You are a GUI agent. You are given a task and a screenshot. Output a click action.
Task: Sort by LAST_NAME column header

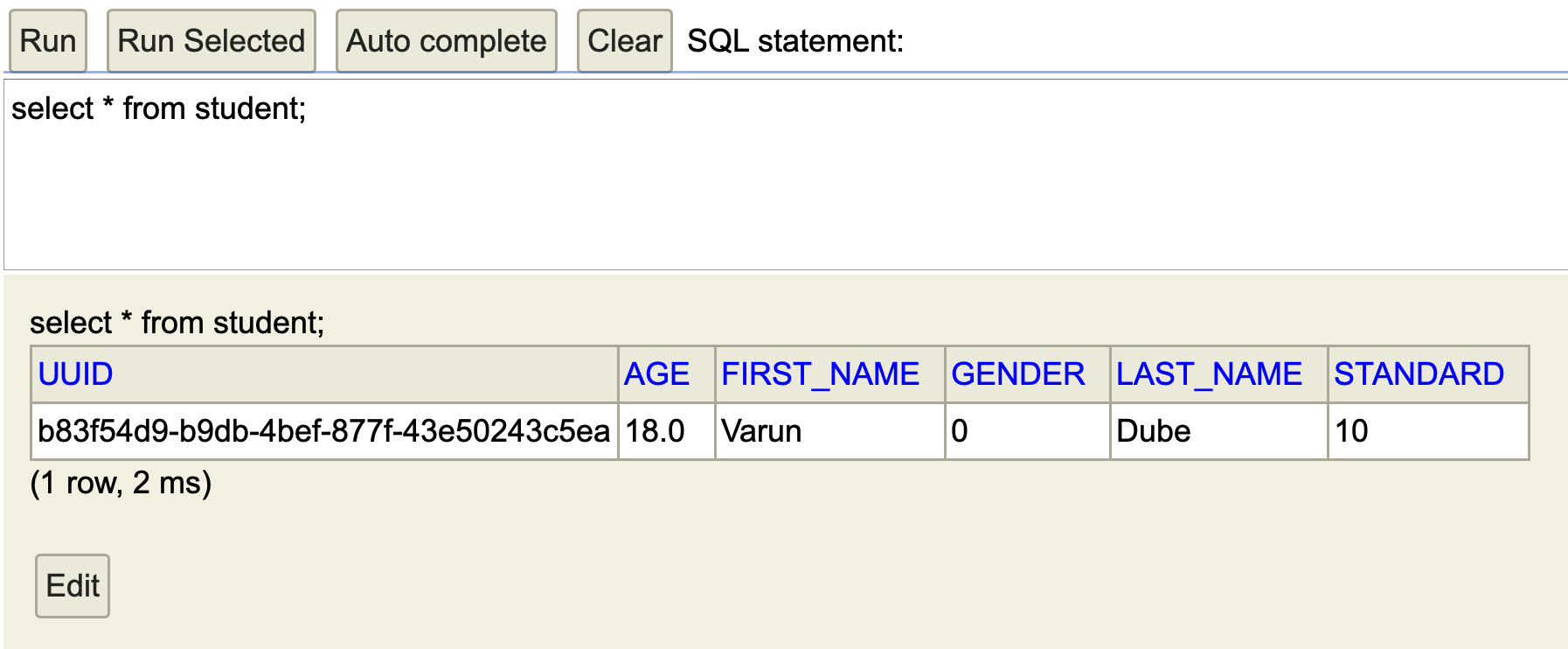(1209, 374)
